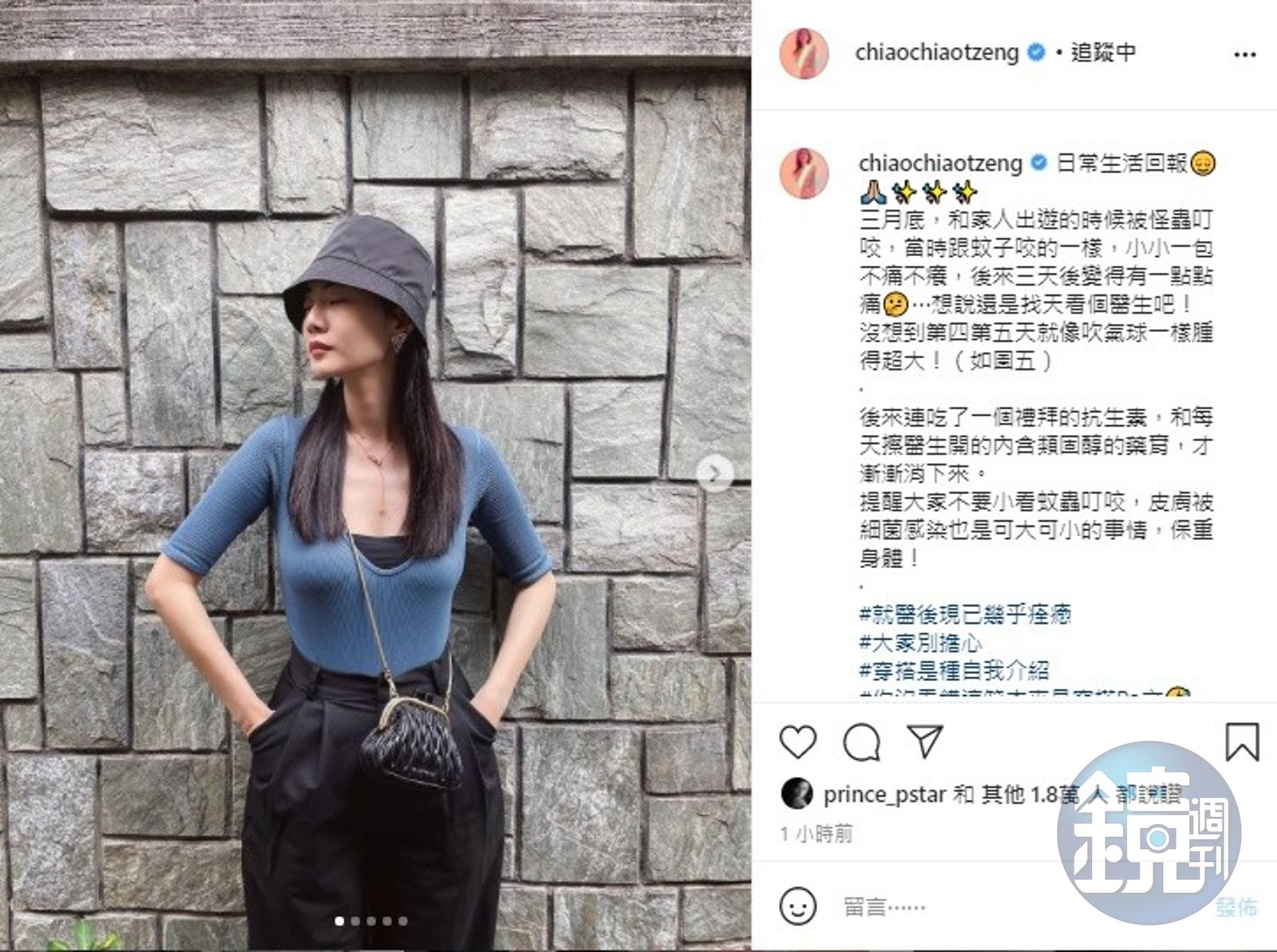Viewport: 1277px width, 952px height.
Task: Open comments with the speech bubble icon
Action: click(862, 743)
